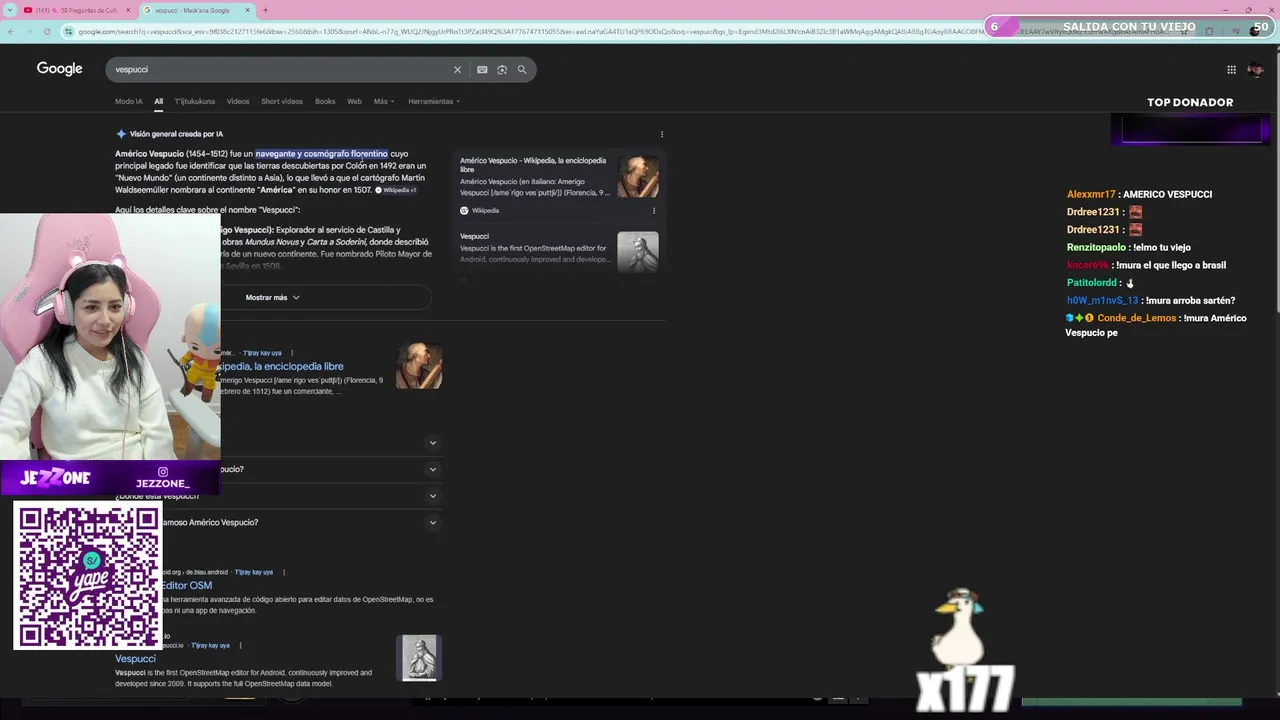Click the magnifier search submit icon
The width and height of the screenshot is (1280, 720).
(522, 70)
